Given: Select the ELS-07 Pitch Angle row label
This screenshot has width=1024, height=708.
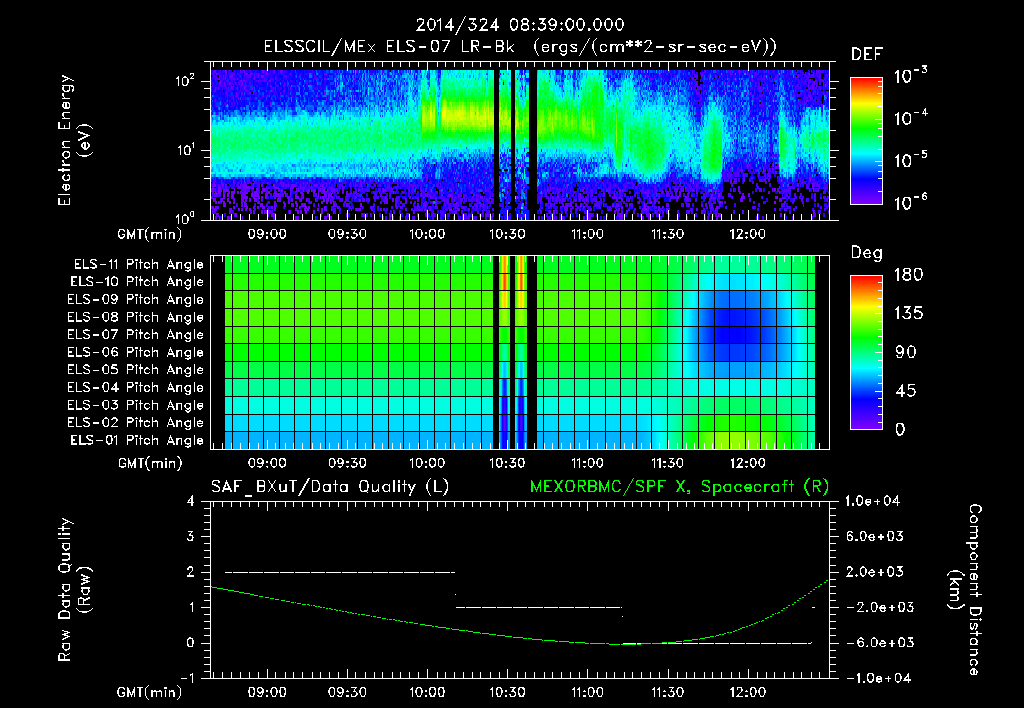Looking at the screenshot, I should (x=136, y=335).
